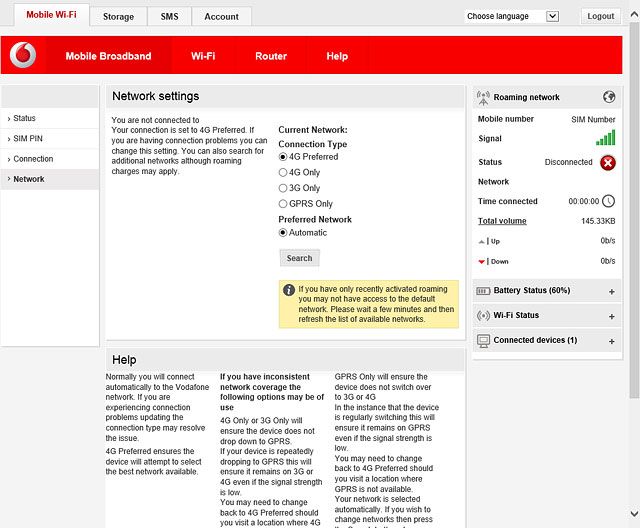The image size is (640, 528).
Task: Open the Account tab
Action: (222, 17)
